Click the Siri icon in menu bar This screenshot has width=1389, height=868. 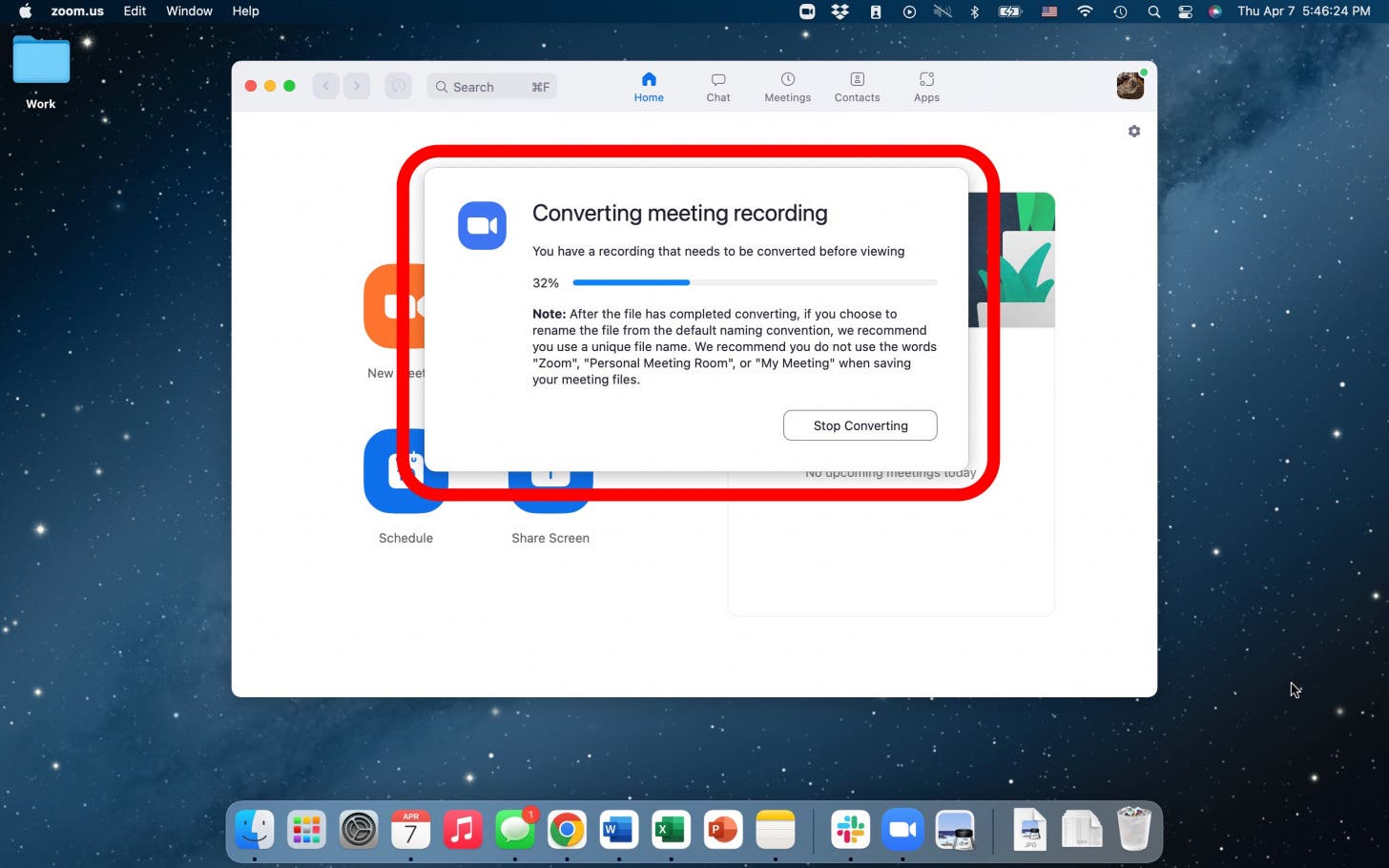(1215, 11)
